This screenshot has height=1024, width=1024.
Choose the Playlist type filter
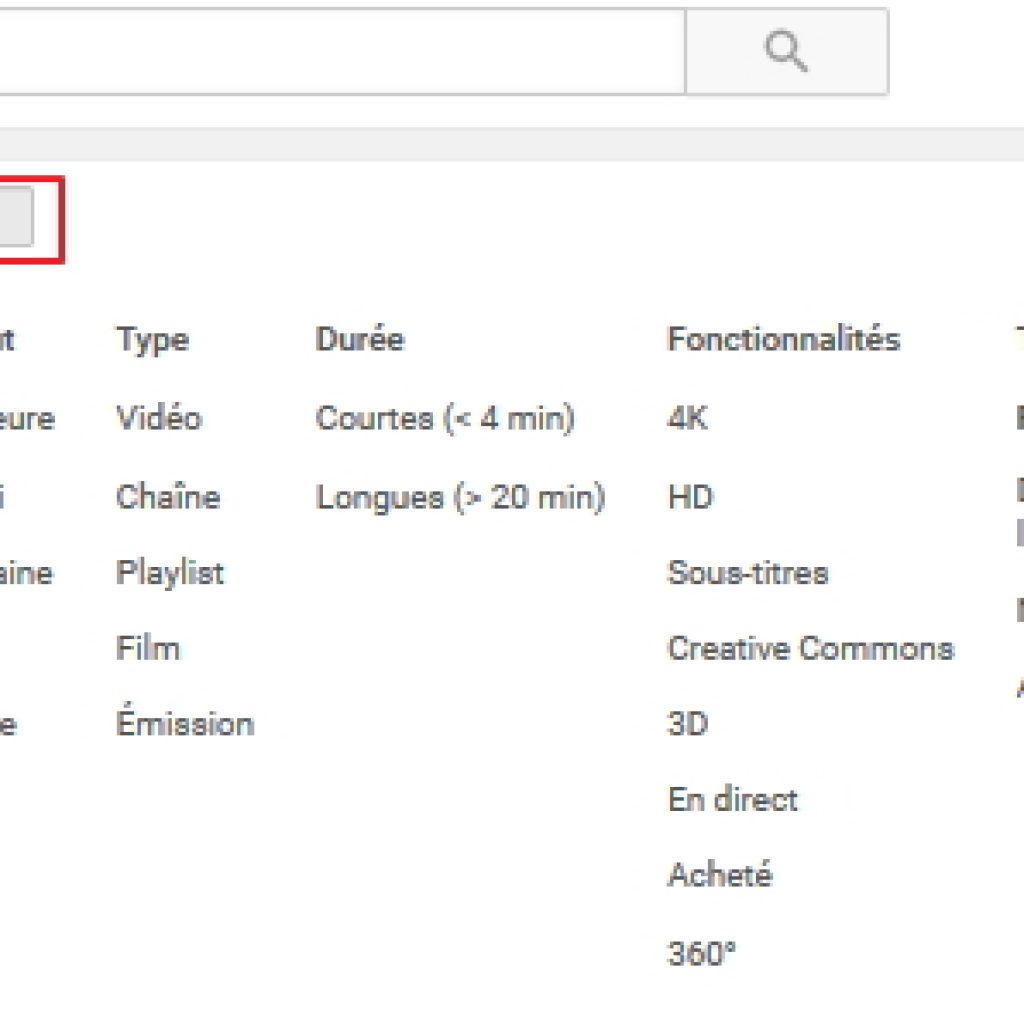click(170, 573)
